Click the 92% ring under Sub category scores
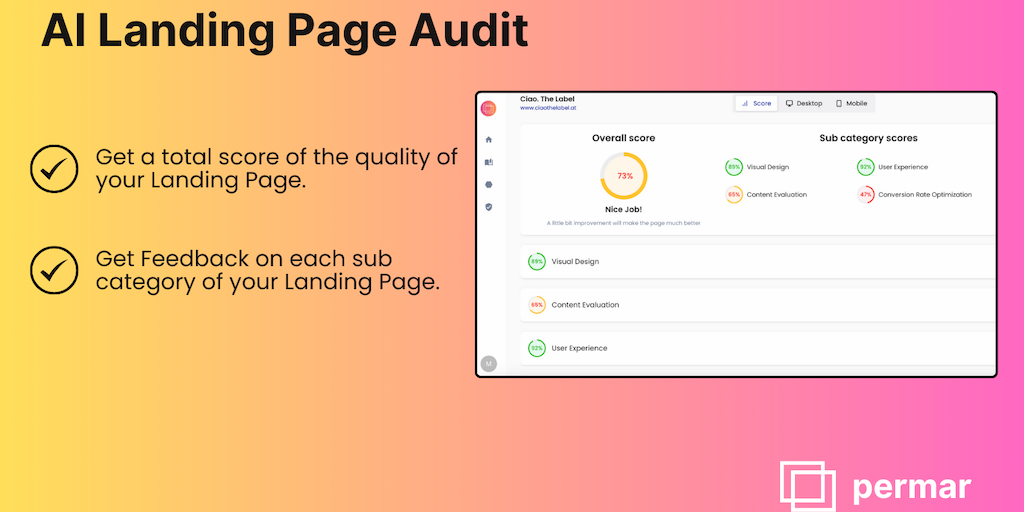Screen dimensions: 1024x512 point(865,167)
